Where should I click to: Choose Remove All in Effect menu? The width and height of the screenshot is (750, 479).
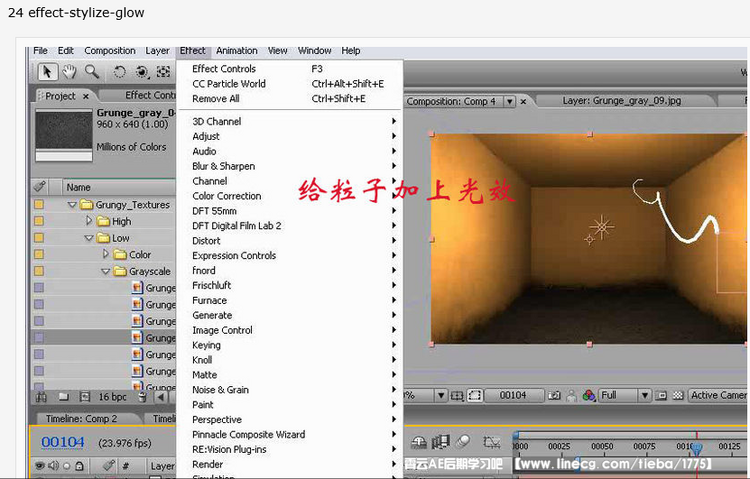pyautogui.click(x=289, y=99)
